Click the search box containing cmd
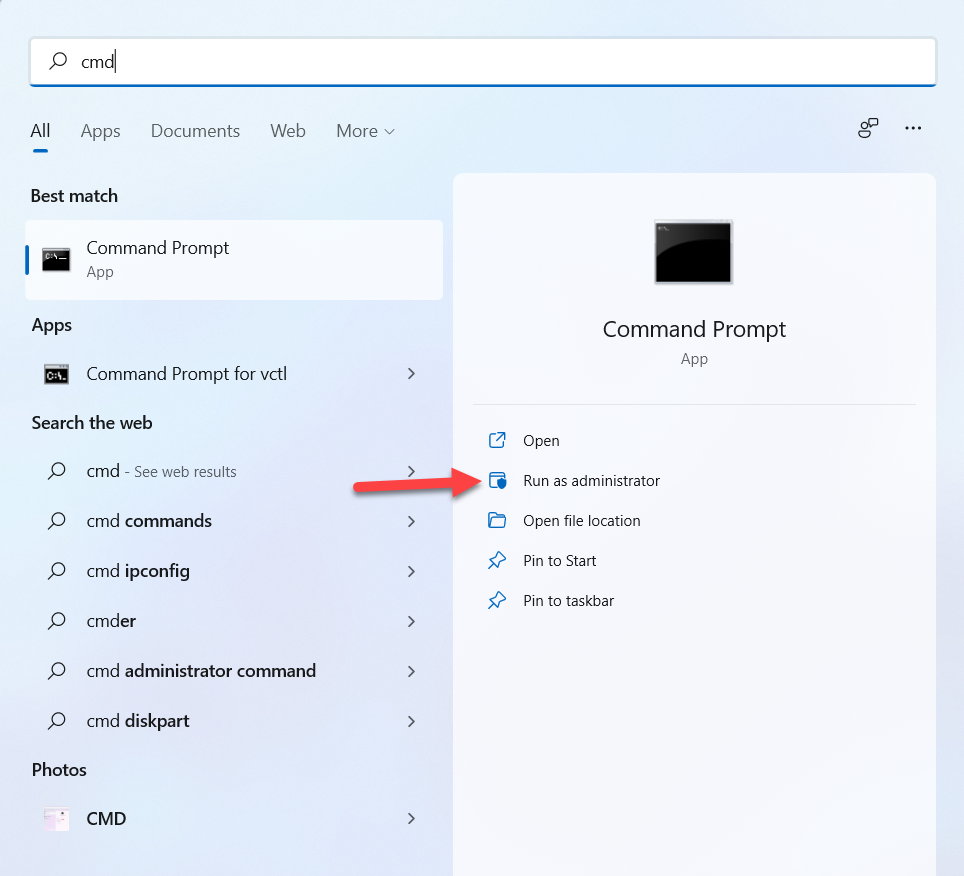 coord(482,62)
